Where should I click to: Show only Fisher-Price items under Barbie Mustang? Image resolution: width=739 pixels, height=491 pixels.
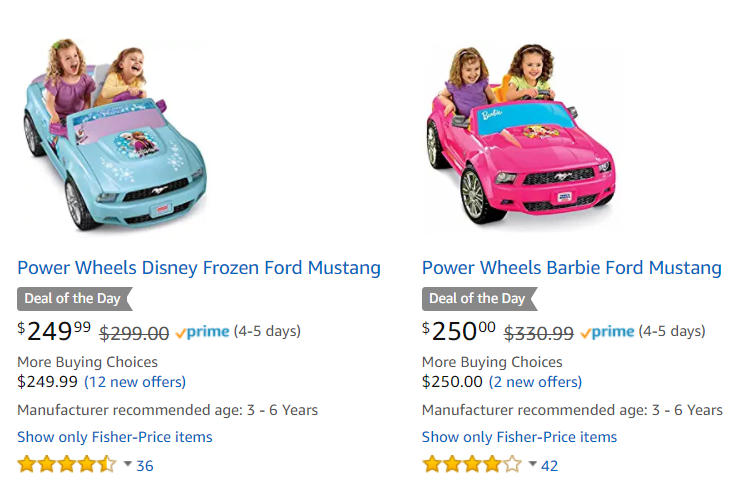point(519,437)
